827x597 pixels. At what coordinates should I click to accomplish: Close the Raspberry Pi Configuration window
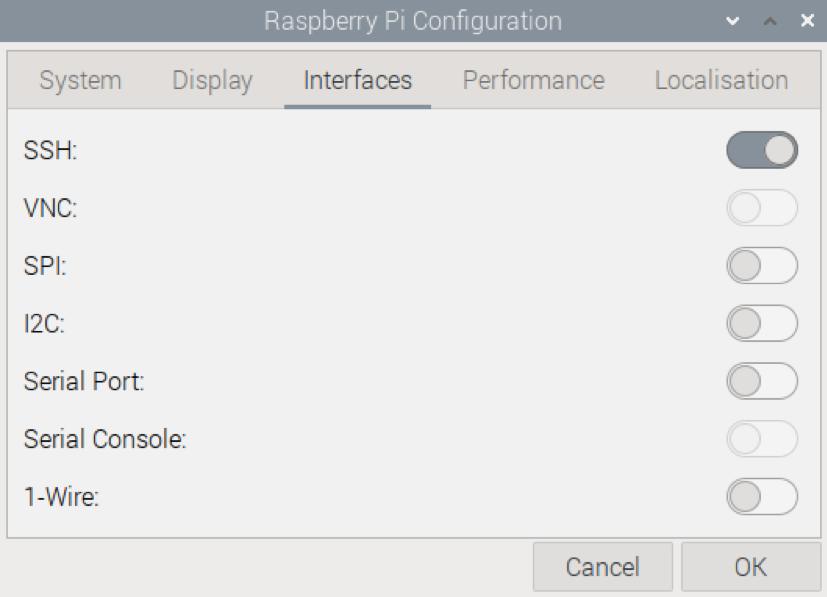tap(807, 21)
